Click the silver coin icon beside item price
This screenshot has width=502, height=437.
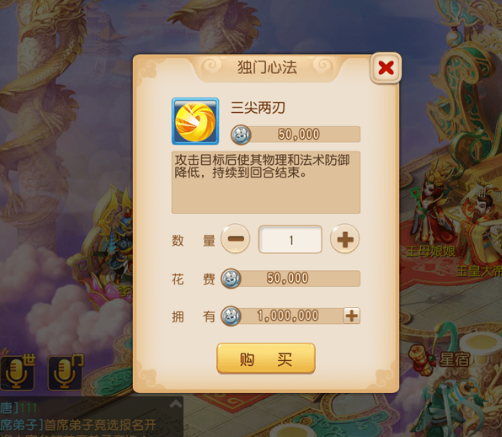[x=241, y=135]
